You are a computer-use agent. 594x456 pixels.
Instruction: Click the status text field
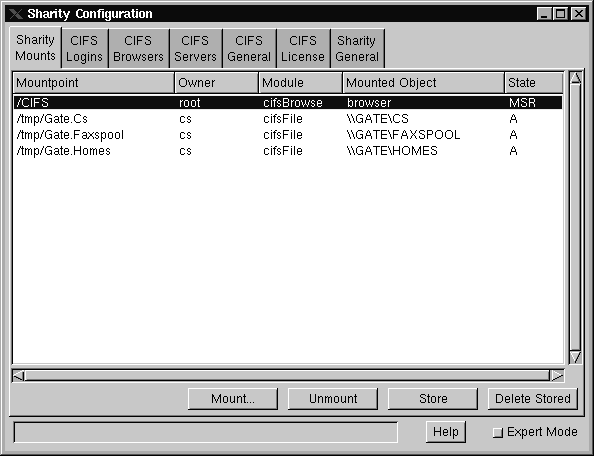pyautogui.click(x=206, y=432)
